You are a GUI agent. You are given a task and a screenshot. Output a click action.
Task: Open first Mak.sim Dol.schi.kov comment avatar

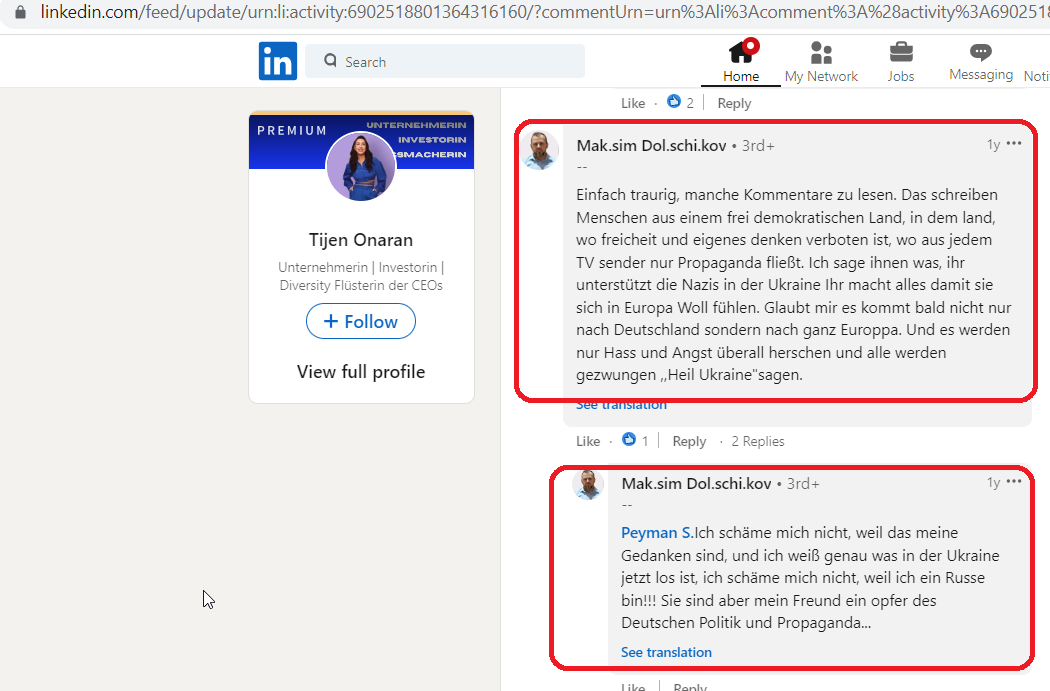(x=540, y=151)
